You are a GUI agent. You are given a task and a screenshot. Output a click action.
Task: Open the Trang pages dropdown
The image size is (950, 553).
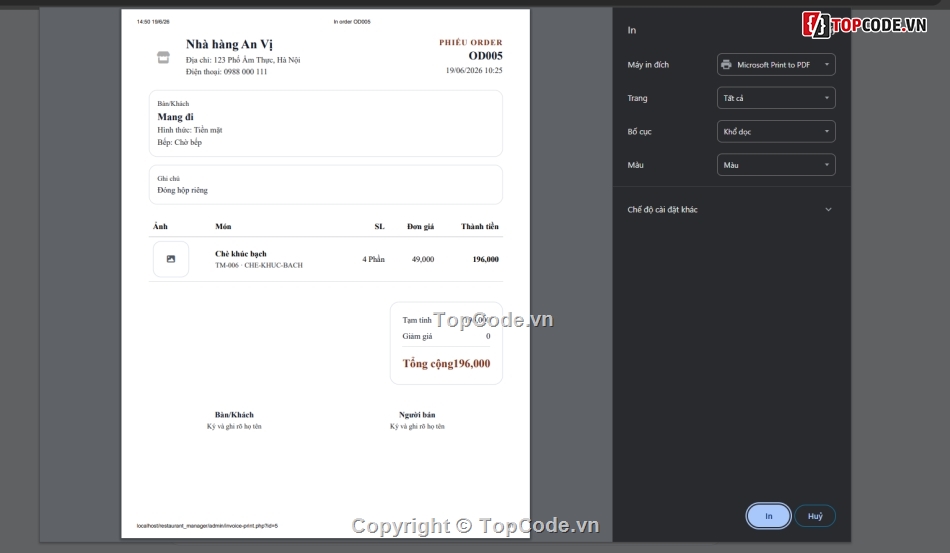776,98
